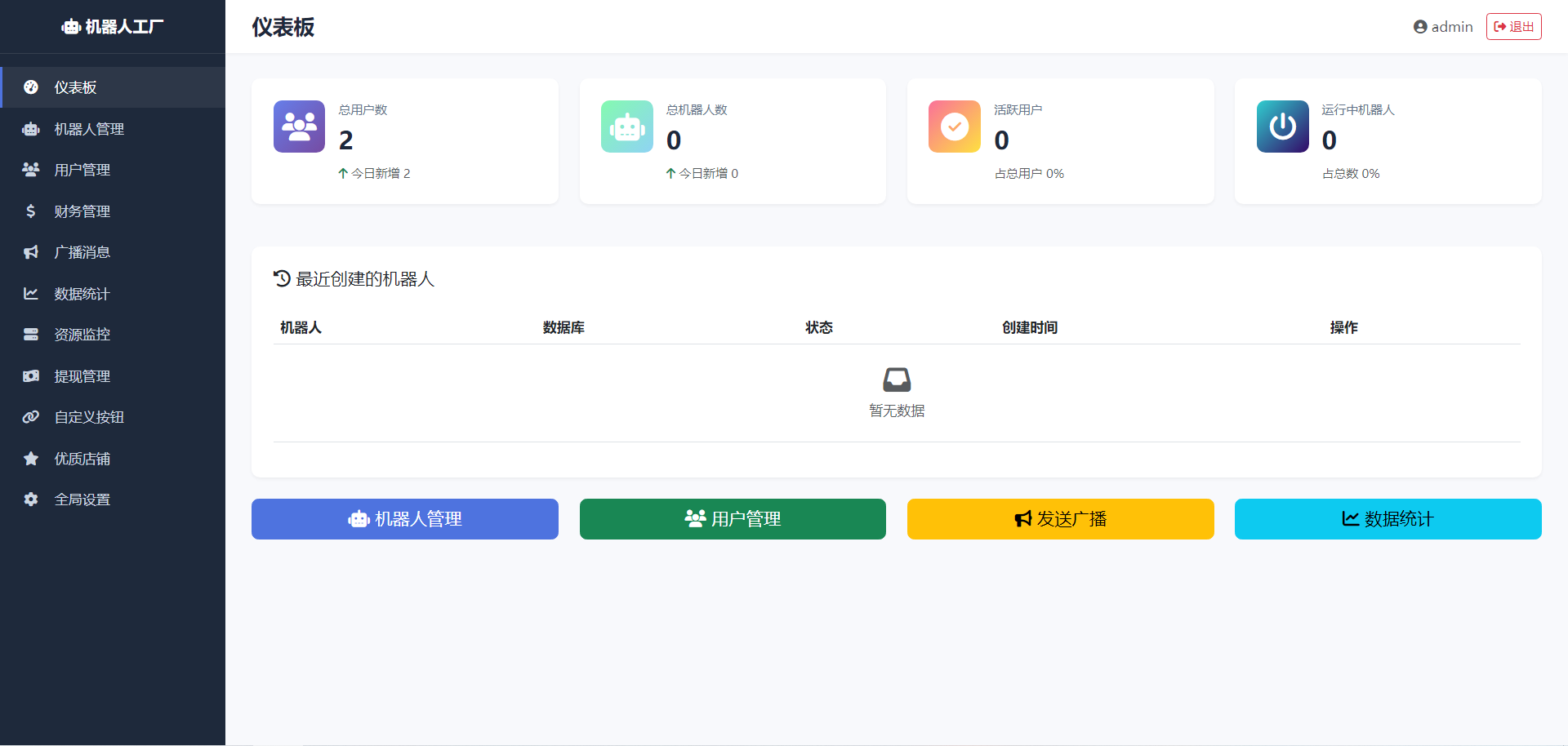
Task: Click the 创建时间 column header
Action: coord(1029,327)
